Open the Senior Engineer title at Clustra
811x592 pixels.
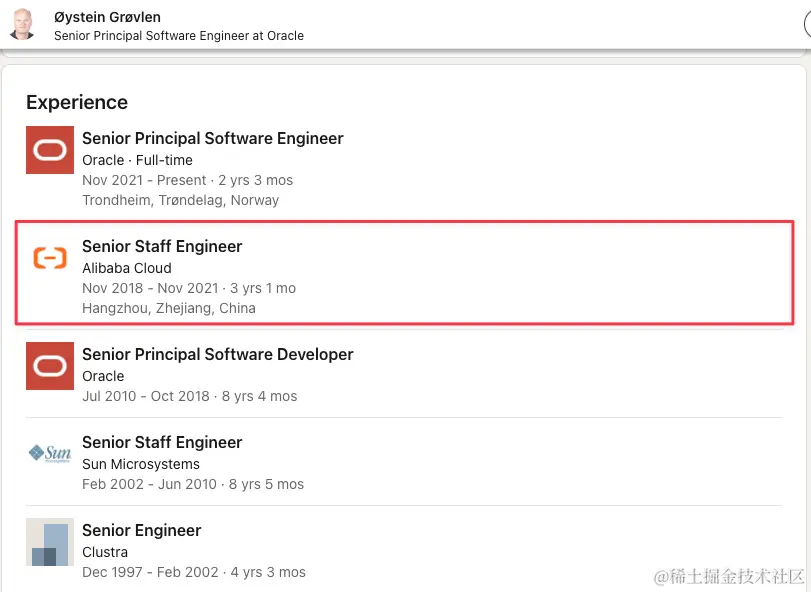[141, 530]
